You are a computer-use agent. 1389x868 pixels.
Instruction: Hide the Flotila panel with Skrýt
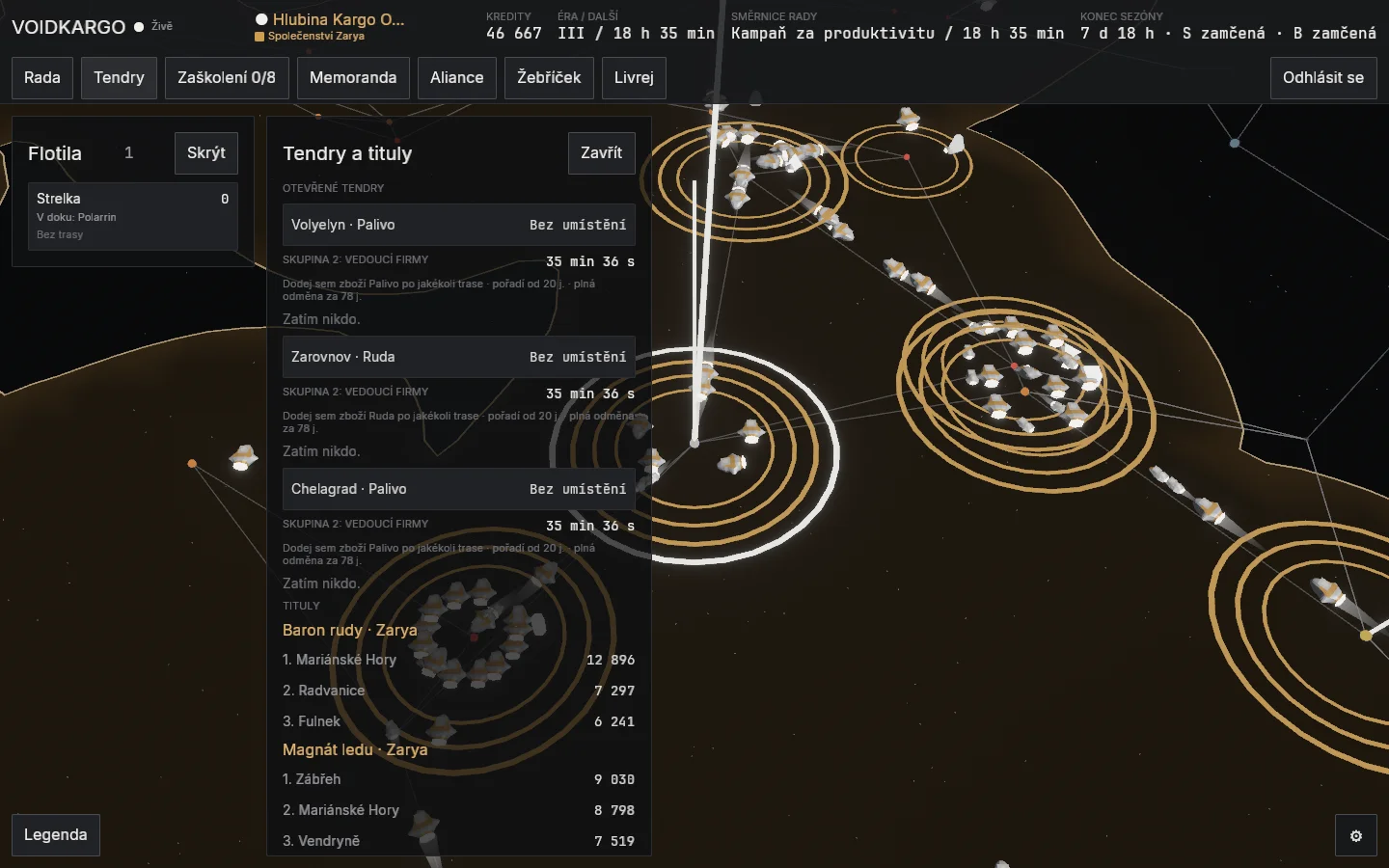coord(206,153)
